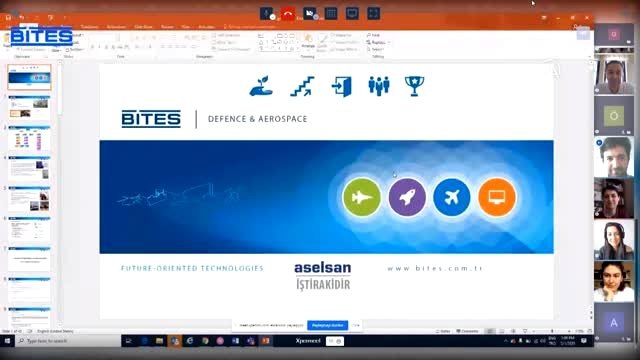The image size is (640, 360).
Task: Click the blue Paylaşmayı durdur button
Action: click(327, 325)
